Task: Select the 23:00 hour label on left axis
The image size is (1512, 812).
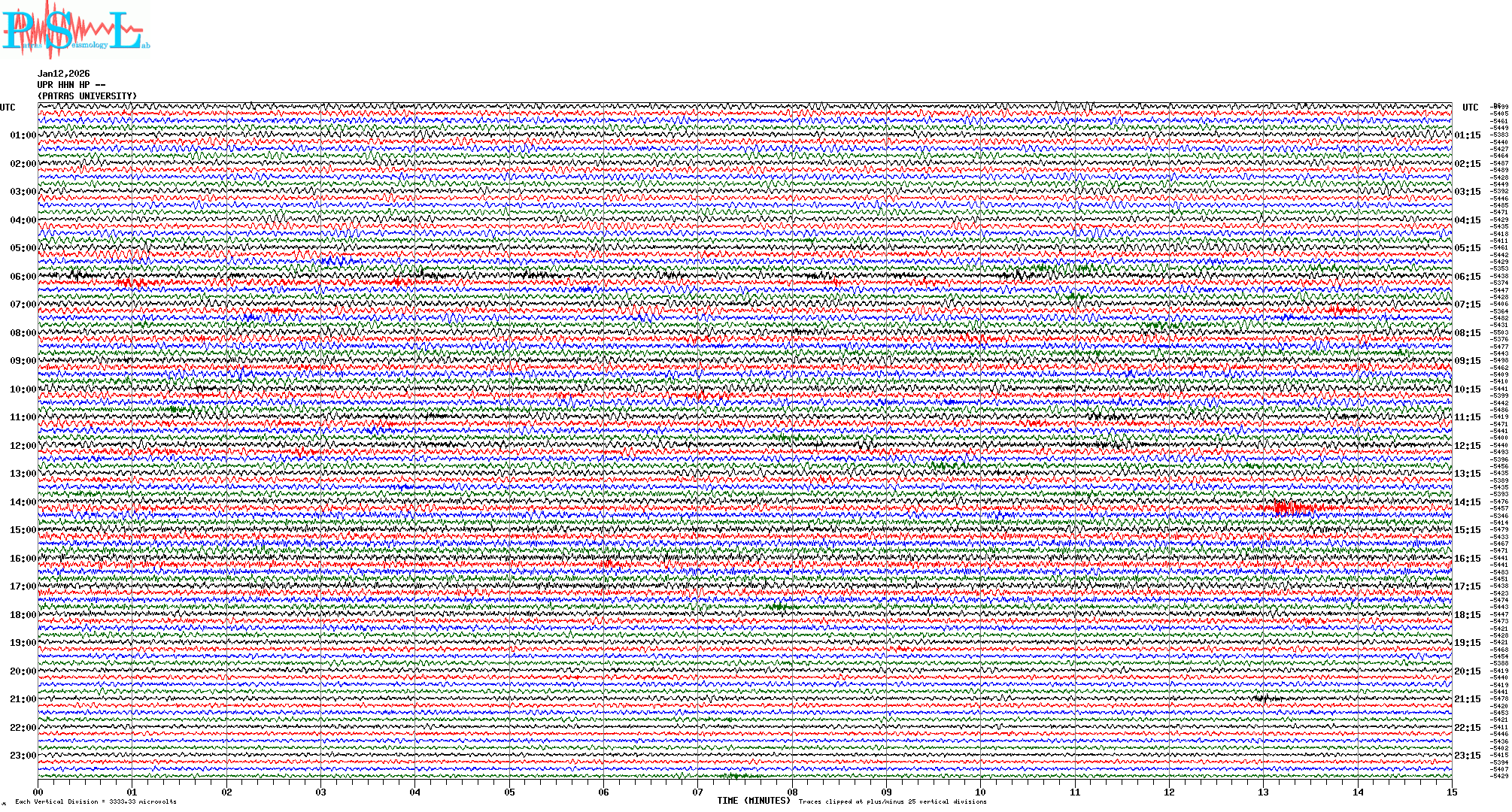Action: point(23,756)
